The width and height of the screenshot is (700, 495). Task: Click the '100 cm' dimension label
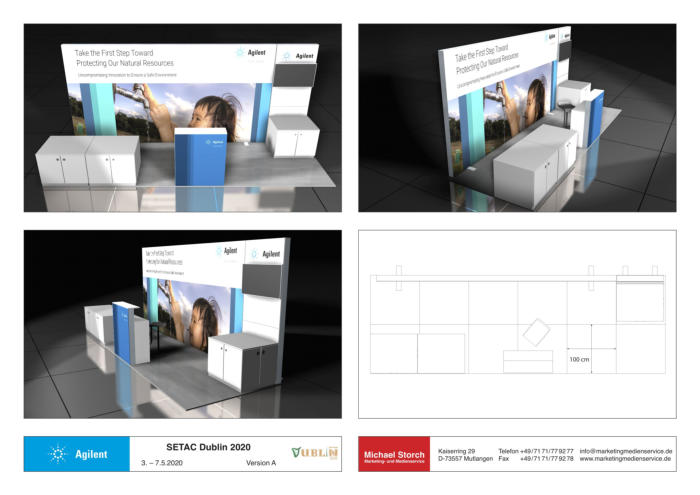pyautogui.click(x=579, y=359)
